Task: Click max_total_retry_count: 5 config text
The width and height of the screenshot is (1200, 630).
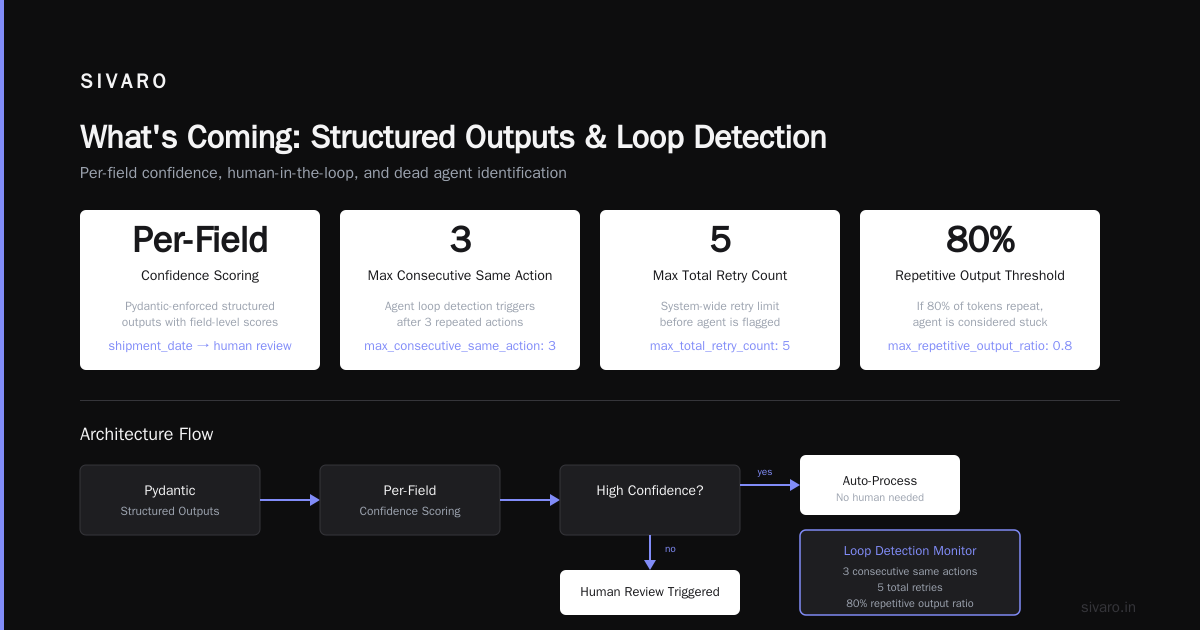Action: (x=720, y=346)
